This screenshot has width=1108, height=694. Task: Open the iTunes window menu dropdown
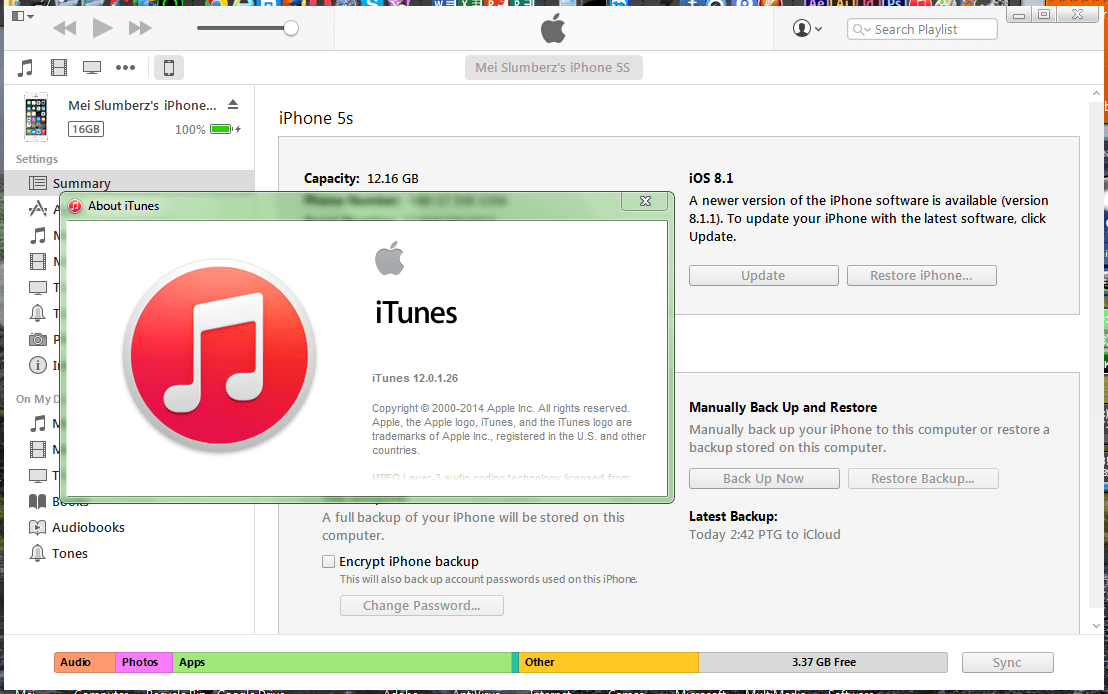coord(23,16)
